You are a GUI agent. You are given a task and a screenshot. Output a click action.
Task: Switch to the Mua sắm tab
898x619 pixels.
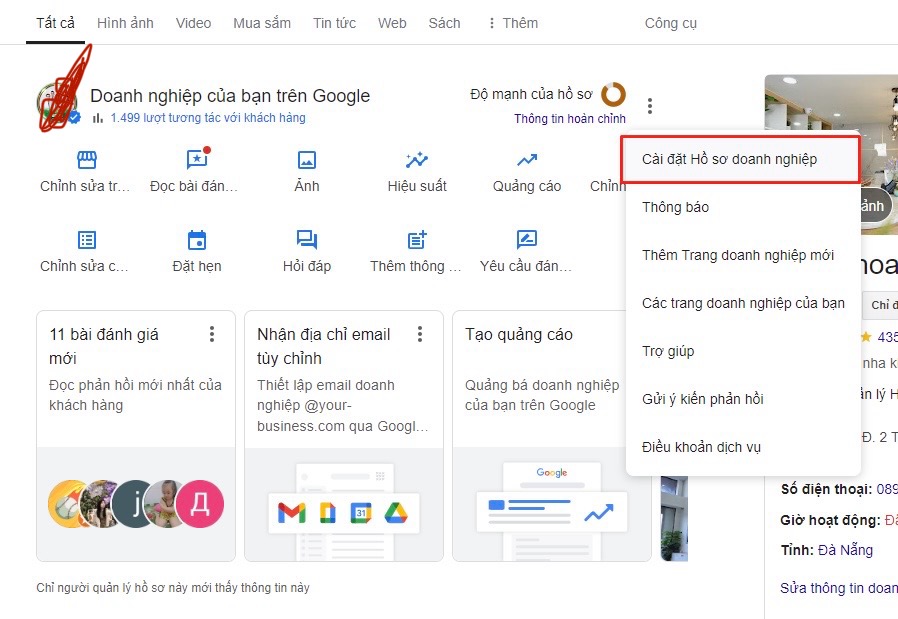(x=262, y=23)
